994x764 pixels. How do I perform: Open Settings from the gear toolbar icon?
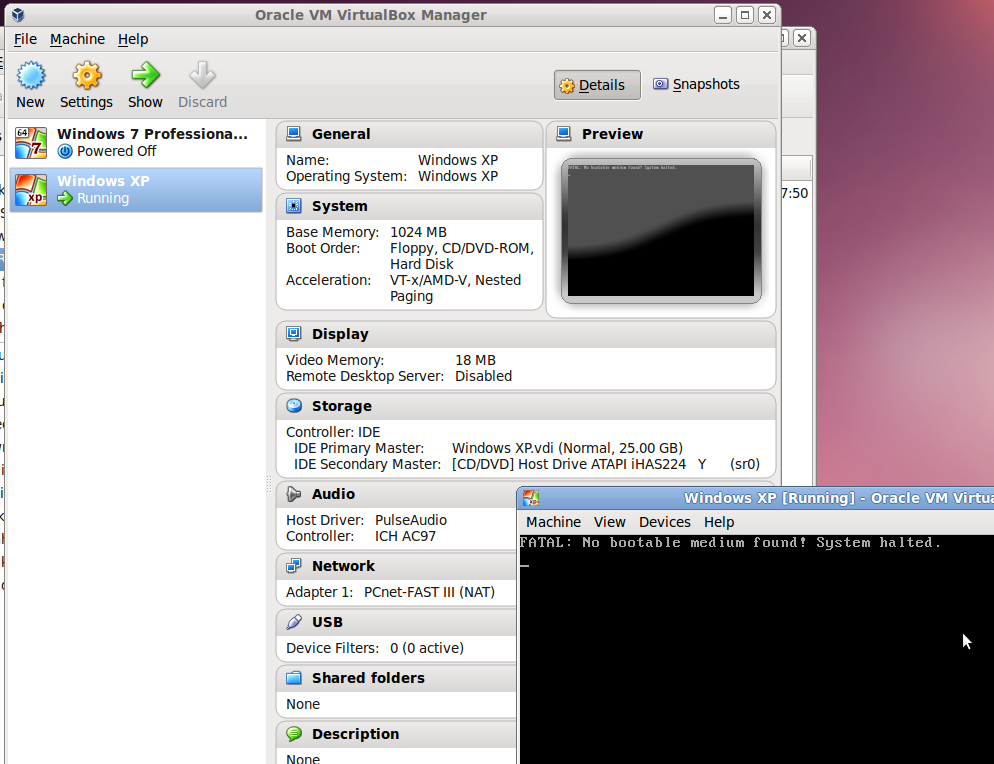tap(86, 75)
